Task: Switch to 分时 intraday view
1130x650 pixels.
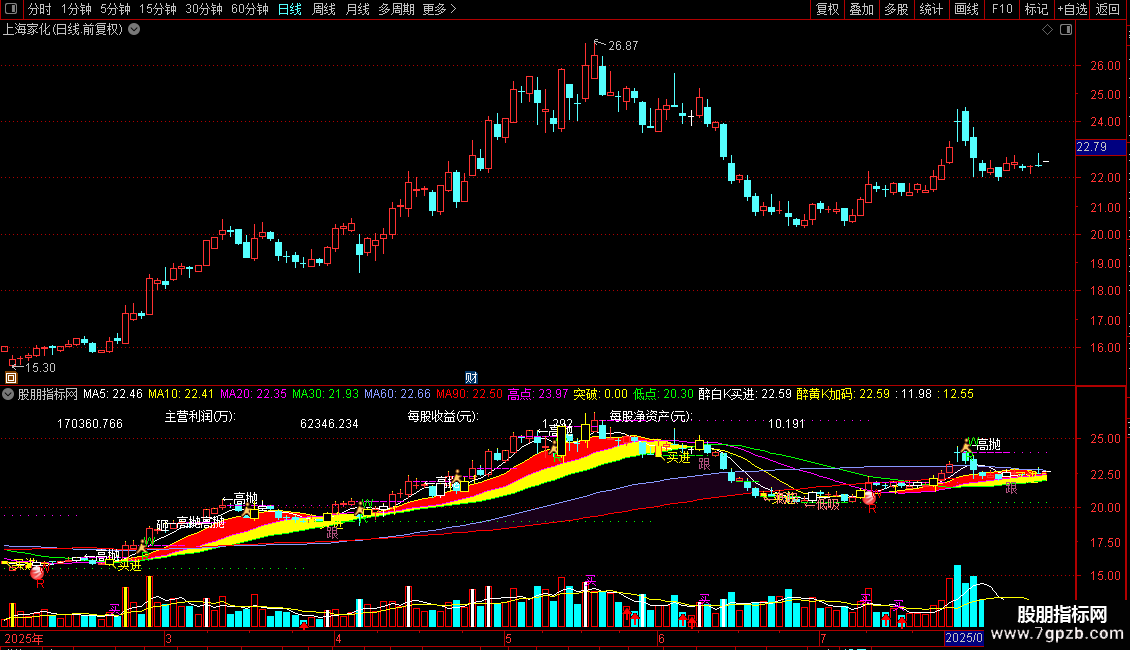Action: 39,9
